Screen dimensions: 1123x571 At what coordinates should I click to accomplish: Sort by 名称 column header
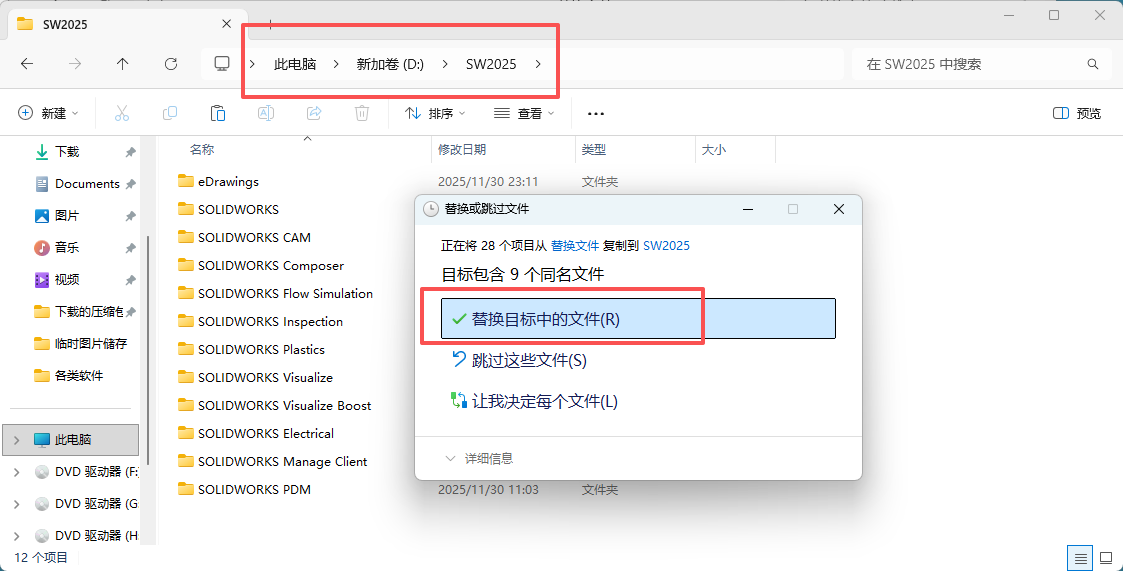[x=202, y=150]
